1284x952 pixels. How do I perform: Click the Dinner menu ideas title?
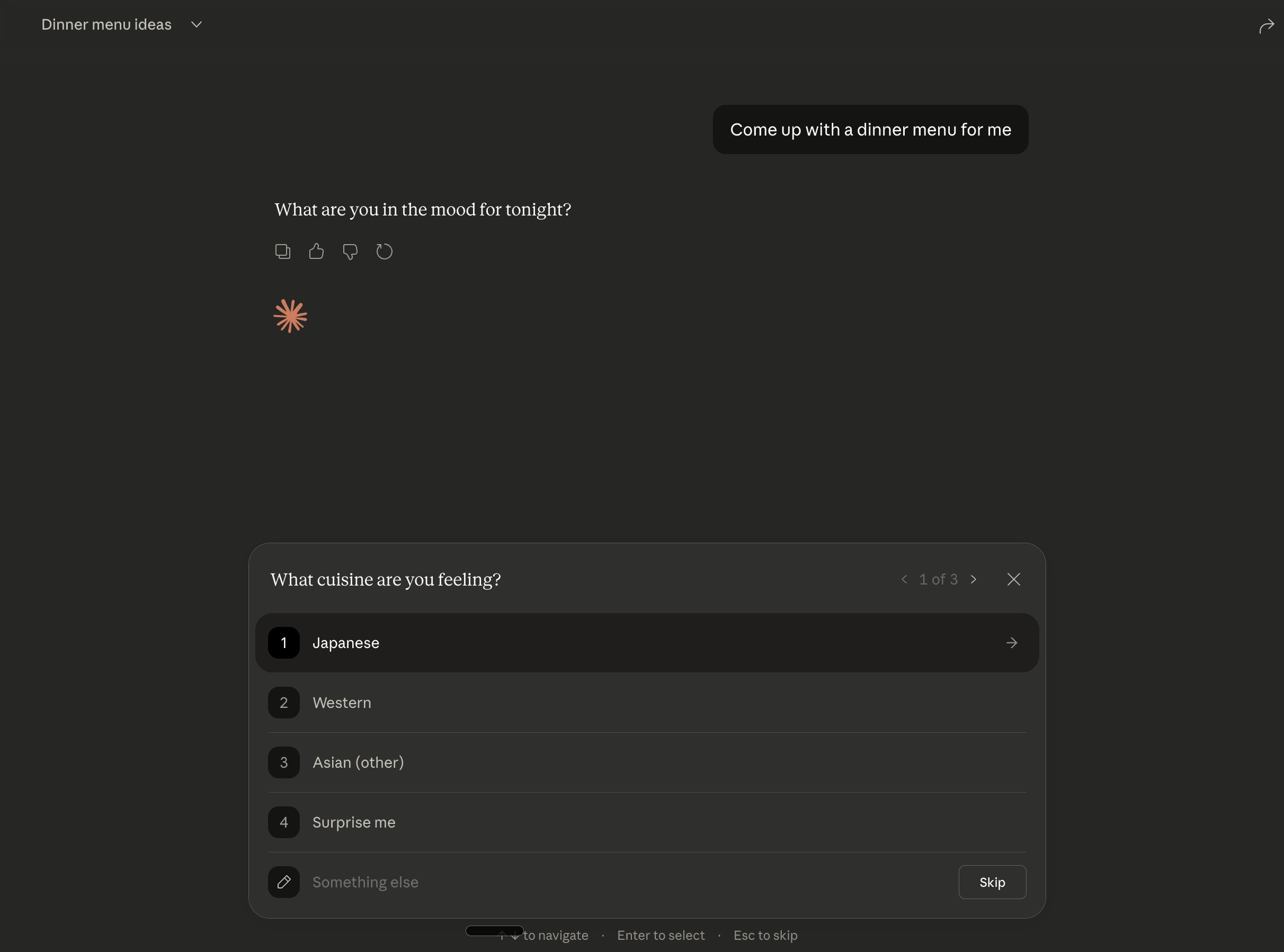[106, 25]
